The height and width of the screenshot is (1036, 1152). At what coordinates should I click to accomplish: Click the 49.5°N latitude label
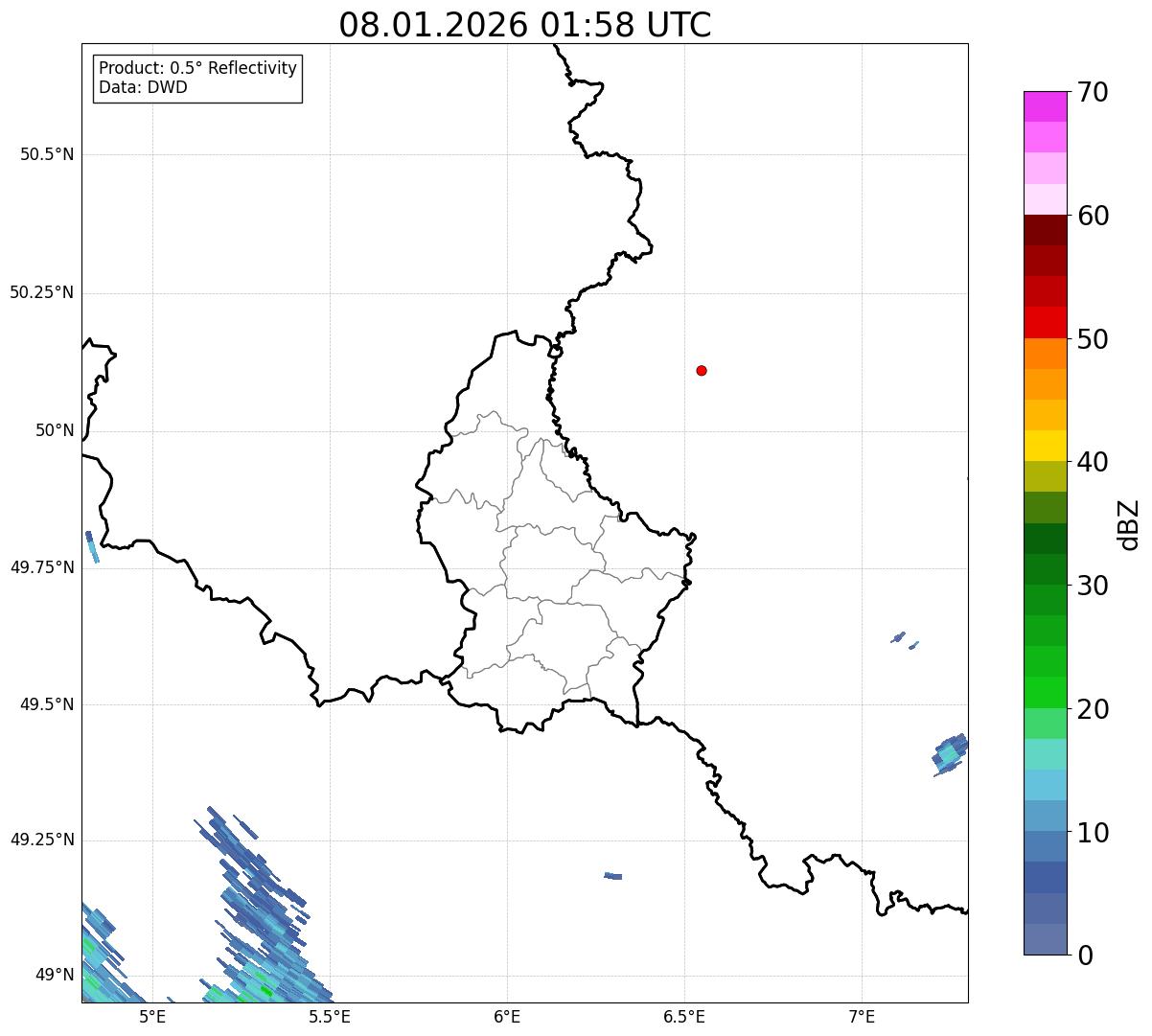point(47,705)
